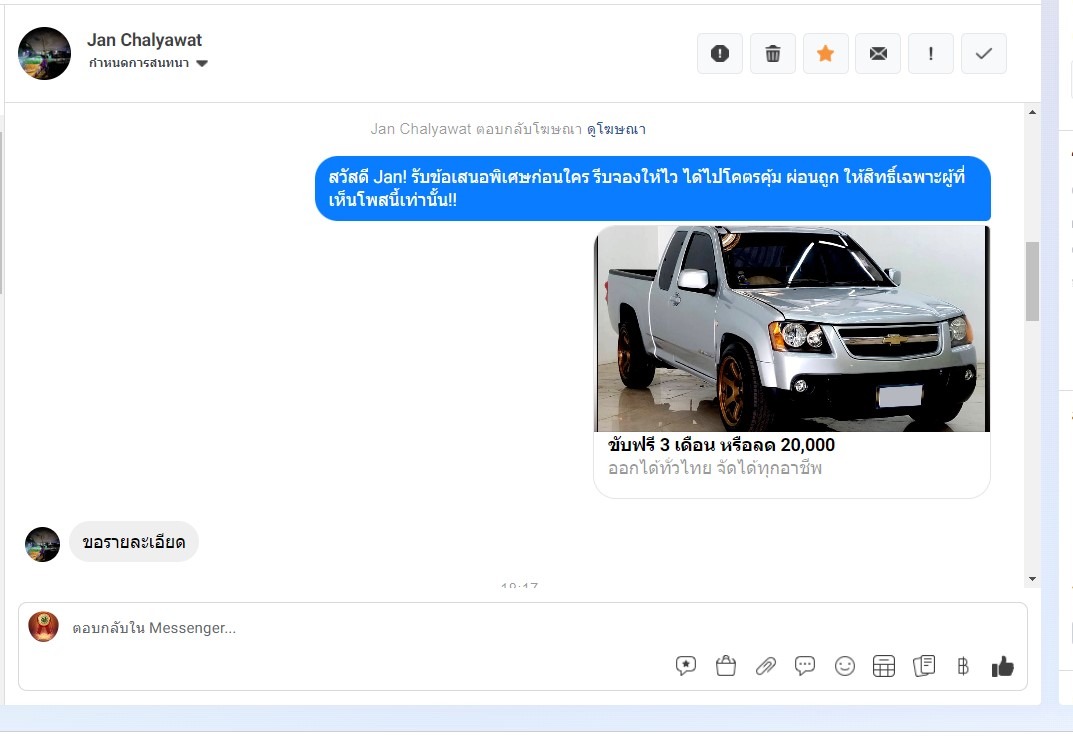Open Jan Chalyawat's header profile picture
The width and height of the screenshot is (1073, 756).
44,53
